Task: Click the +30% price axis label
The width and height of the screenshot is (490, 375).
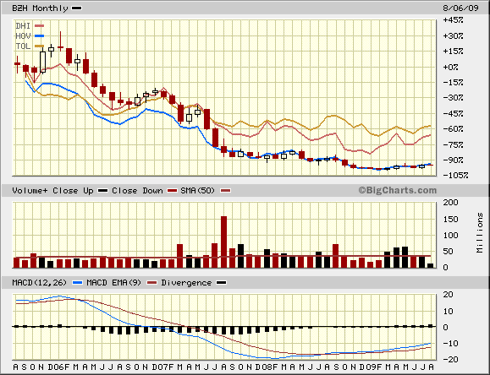Action: (x=453, y=36)
